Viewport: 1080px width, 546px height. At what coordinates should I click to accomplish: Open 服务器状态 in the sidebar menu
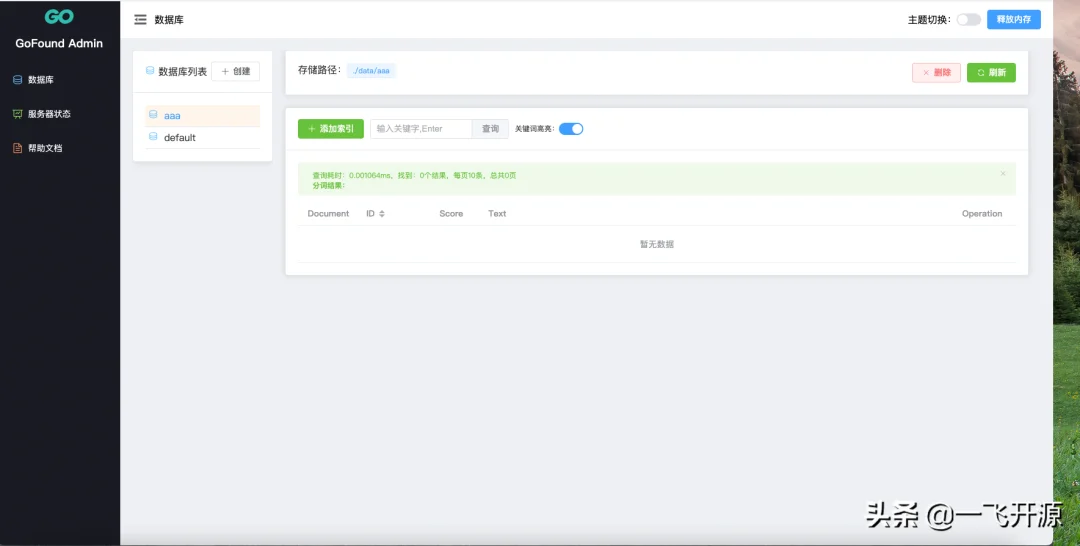pos(49,114)
